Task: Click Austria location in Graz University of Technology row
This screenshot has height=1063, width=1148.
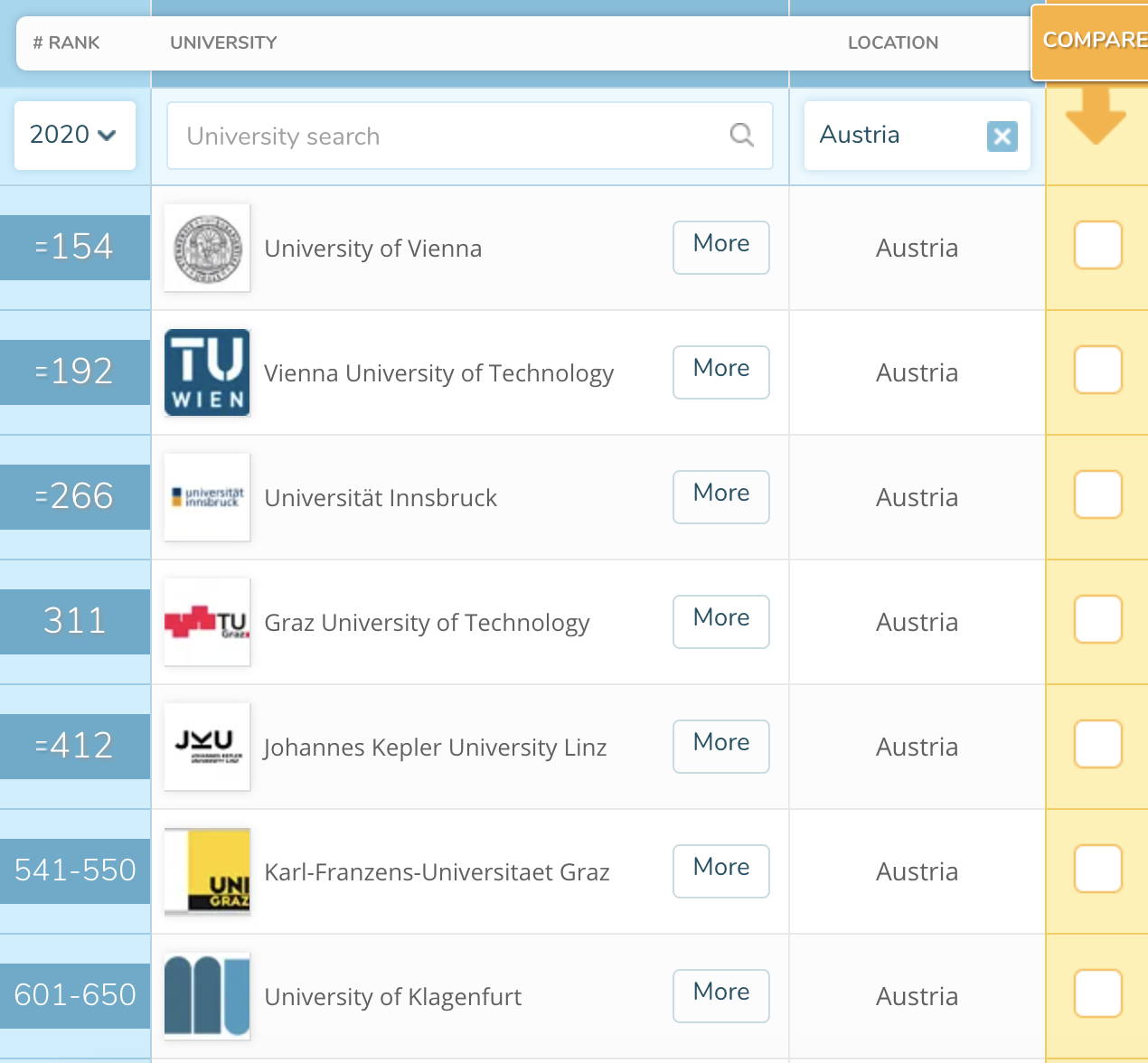Action: tap(917, 622)
